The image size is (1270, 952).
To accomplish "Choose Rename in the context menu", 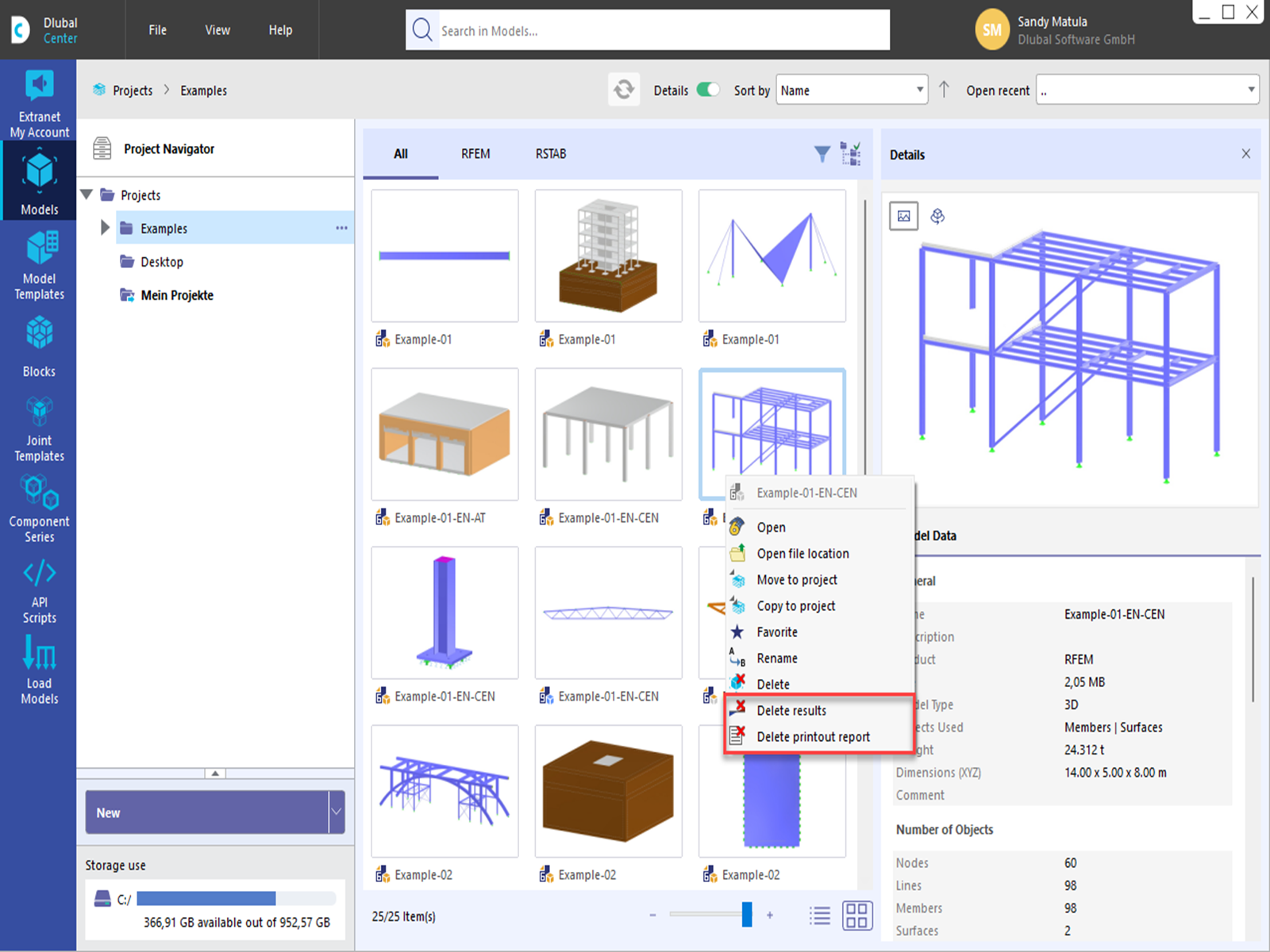I will [819, 658].
